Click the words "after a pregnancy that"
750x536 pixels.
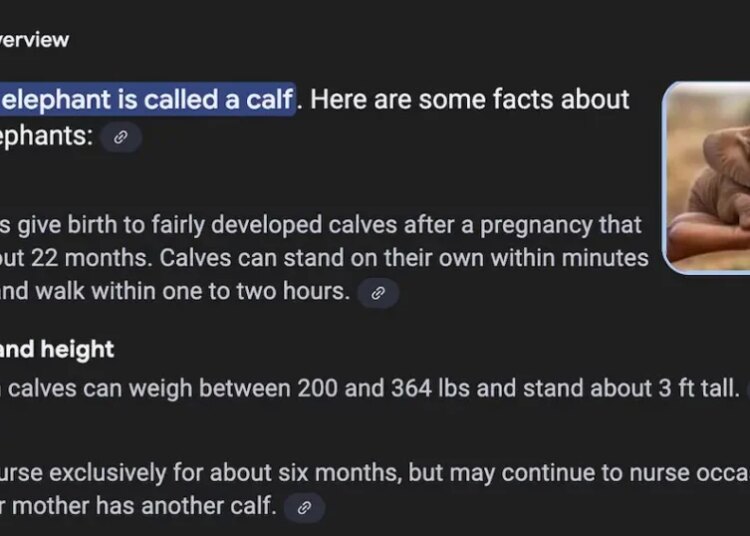(x=522, y=225)
